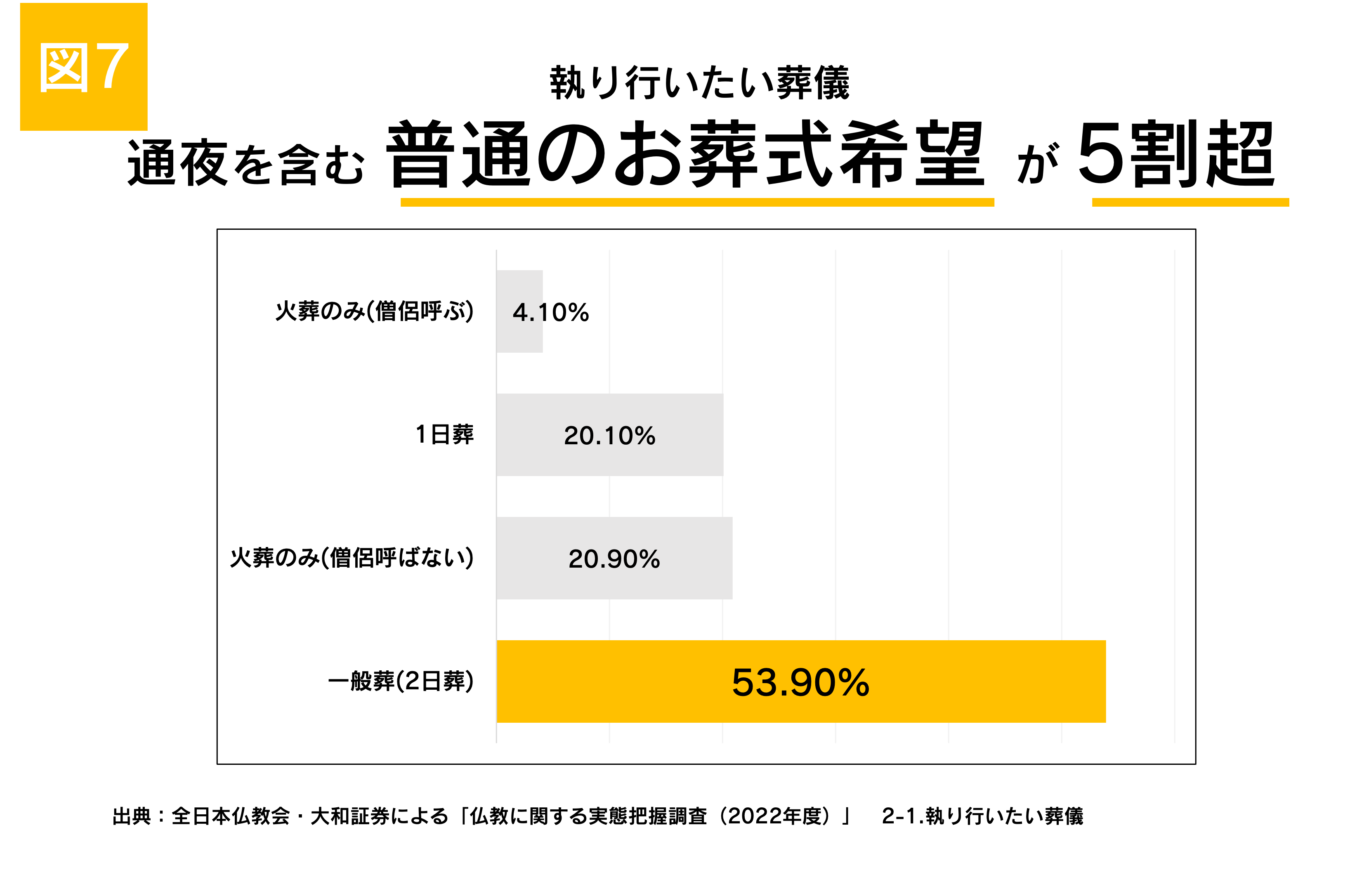Click the 2-1.執り行いたい葬儀 section reference
This screenshot has height=896, width=1350.
pos(982,816)
